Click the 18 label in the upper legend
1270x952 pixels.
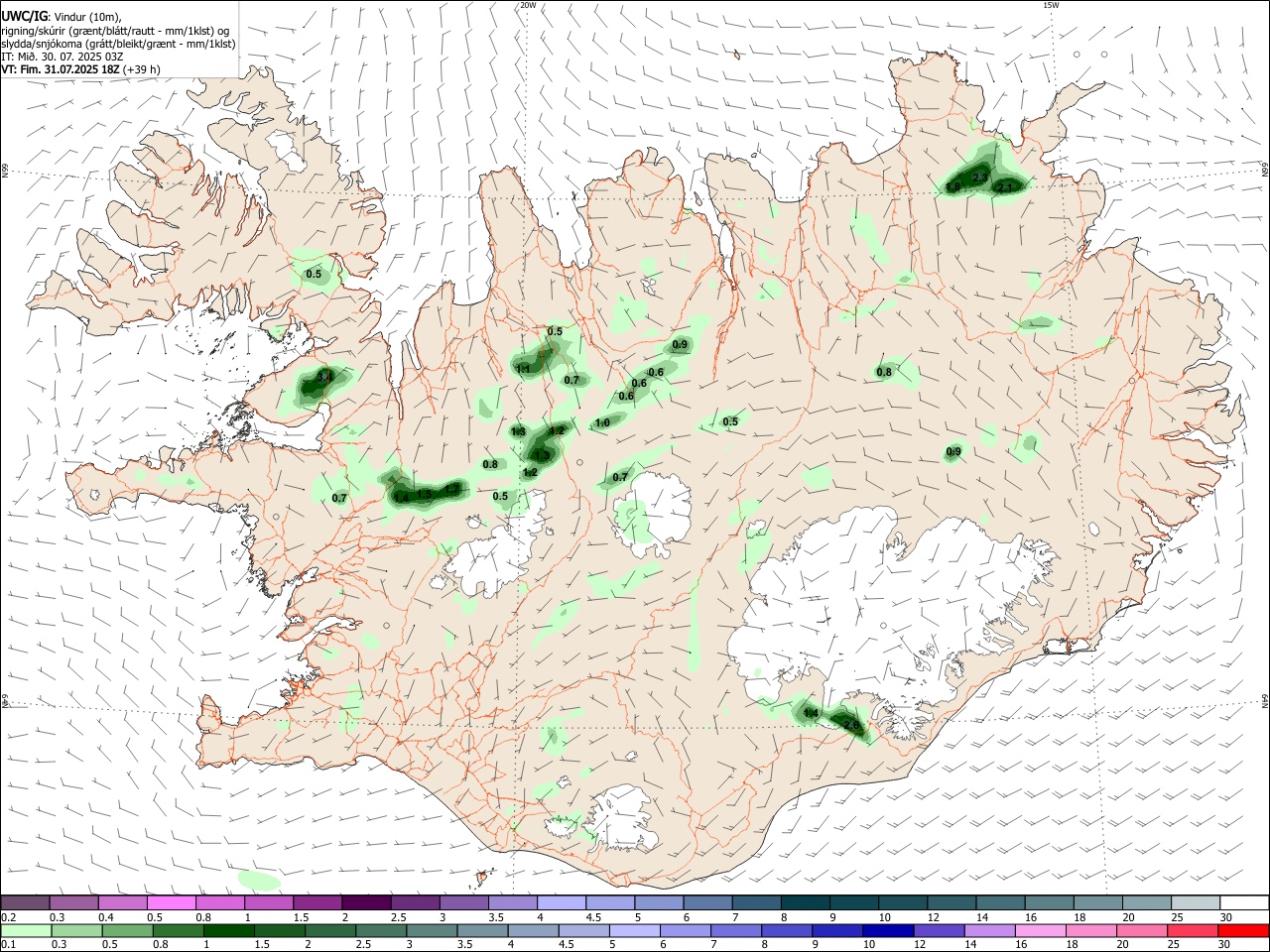click(1079, 917)
